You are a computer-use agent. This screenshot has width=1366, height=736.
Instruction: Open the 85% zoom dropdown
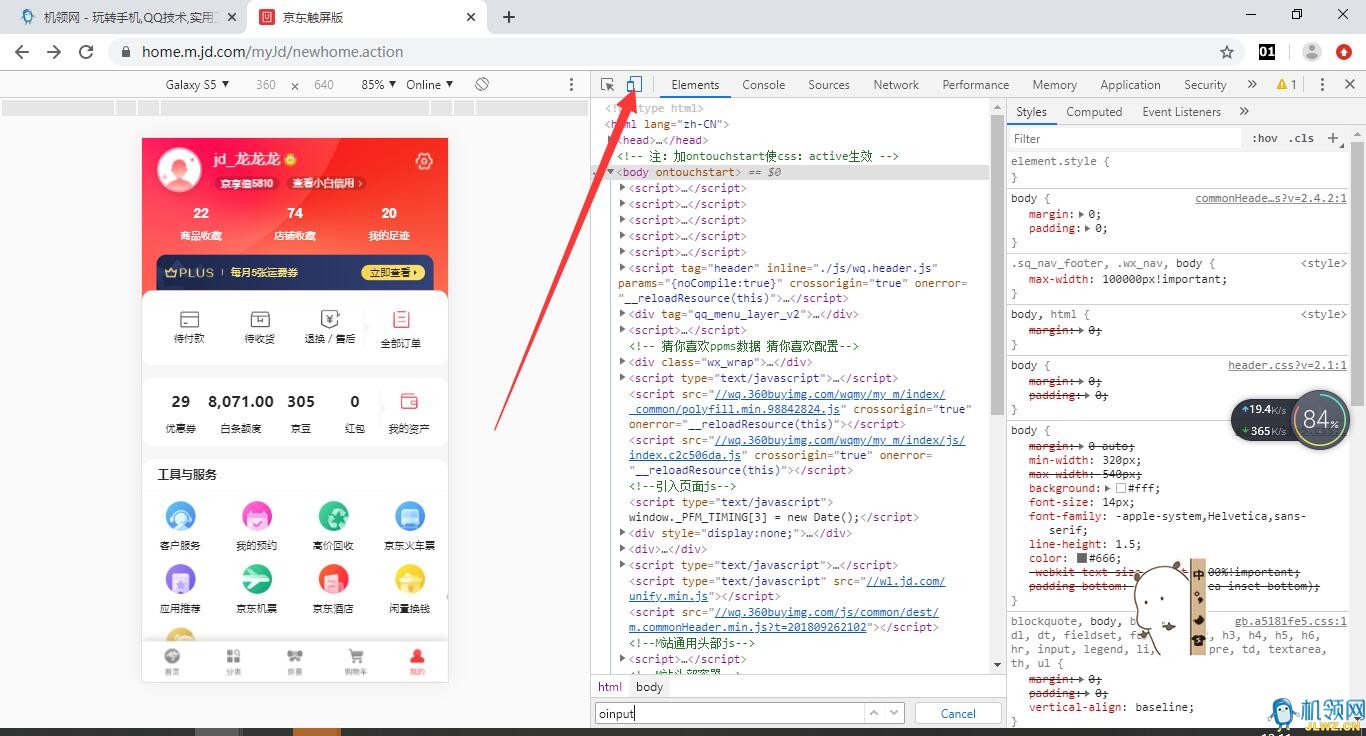pyautogui.click(x=379, y=85)
